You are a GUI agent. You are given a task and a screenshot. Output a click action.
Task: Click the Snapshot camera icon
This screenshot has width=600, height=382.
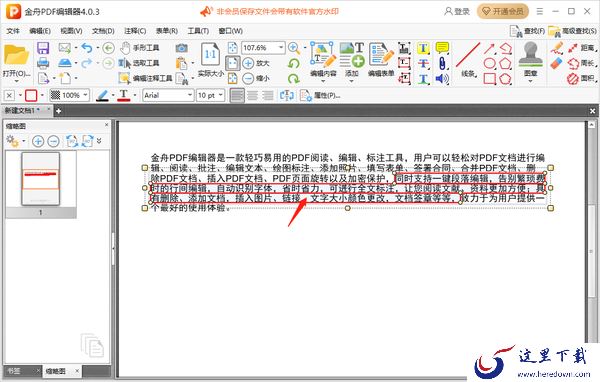(x=181, y=48)
